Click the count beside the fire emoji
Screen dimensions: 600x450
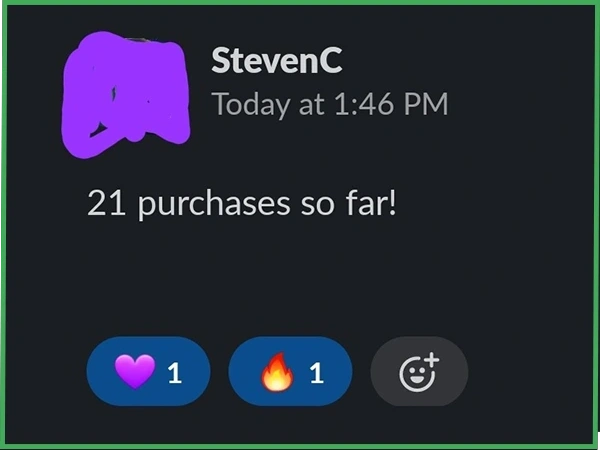pos(317,373)
